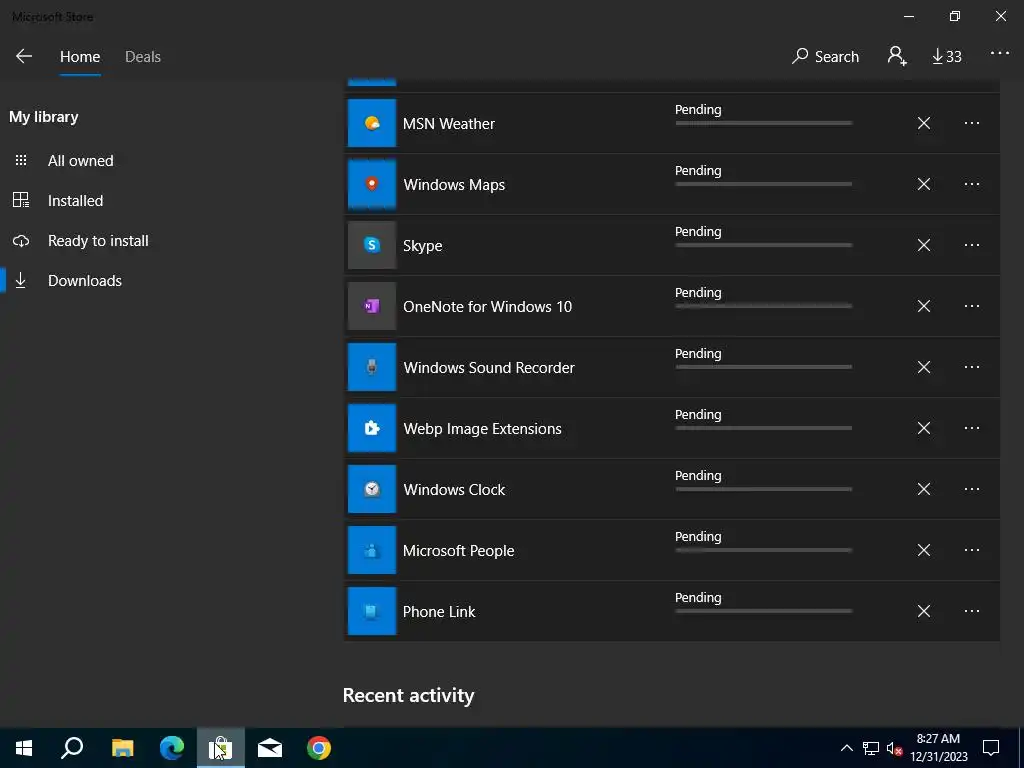Image resolution: width=1024 pixels, height=768 pixels.
Task: Click the Phone Link progress bar
Action: pos(763,611)
